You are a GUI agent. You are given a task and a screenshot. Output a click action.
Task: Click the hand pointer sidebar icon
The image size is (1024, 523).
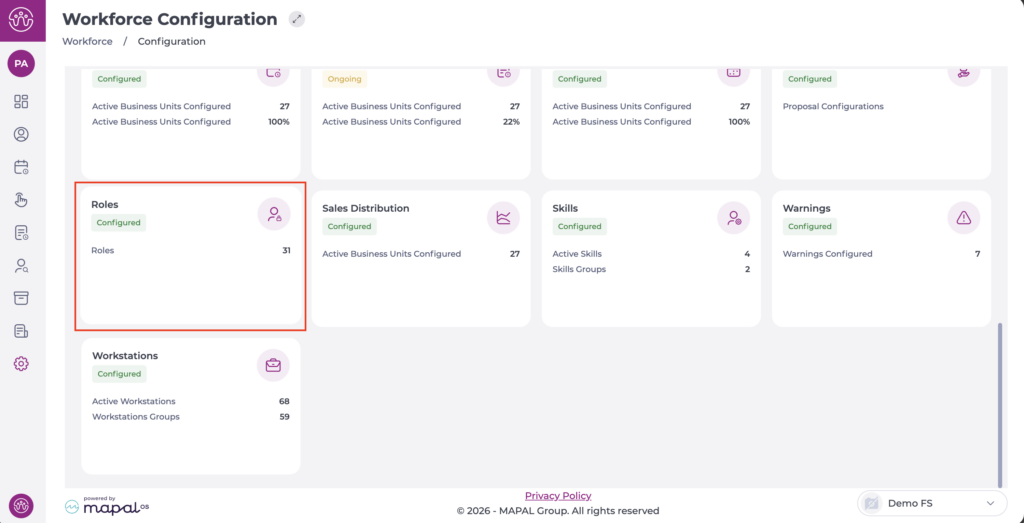coord(21,200)
